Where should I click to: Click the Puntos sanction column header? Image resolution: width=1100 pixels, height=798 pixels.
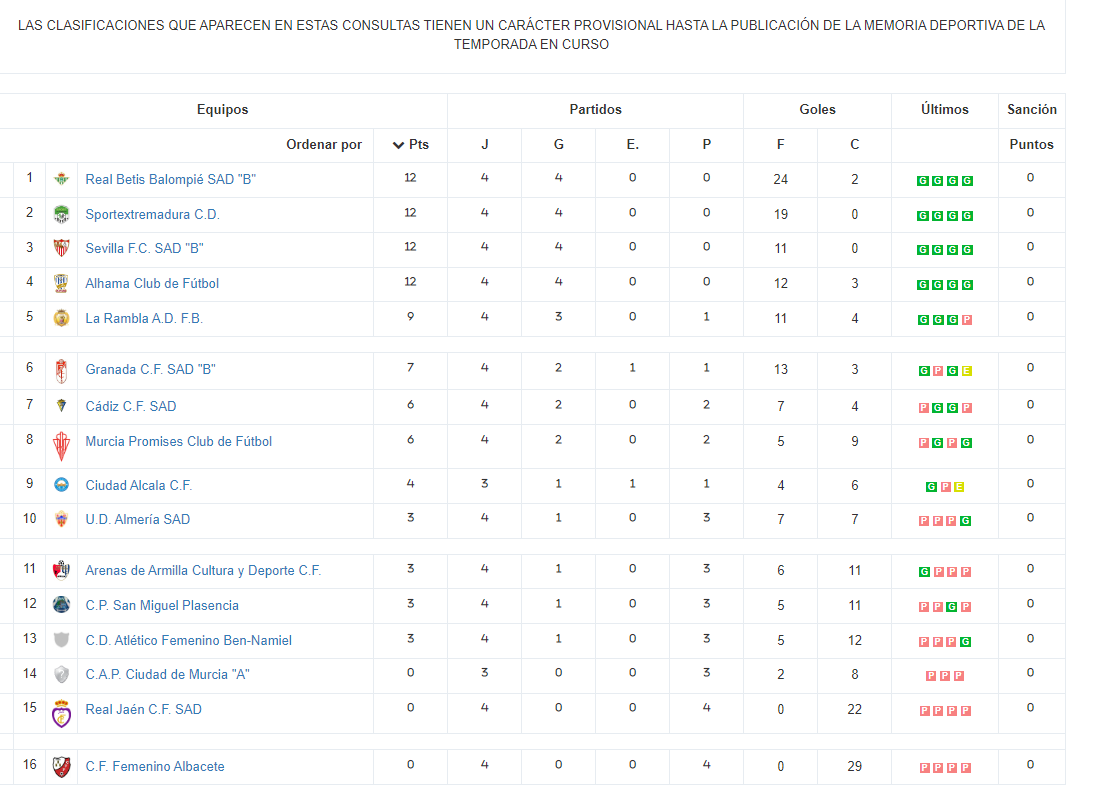click(1031, 144)
